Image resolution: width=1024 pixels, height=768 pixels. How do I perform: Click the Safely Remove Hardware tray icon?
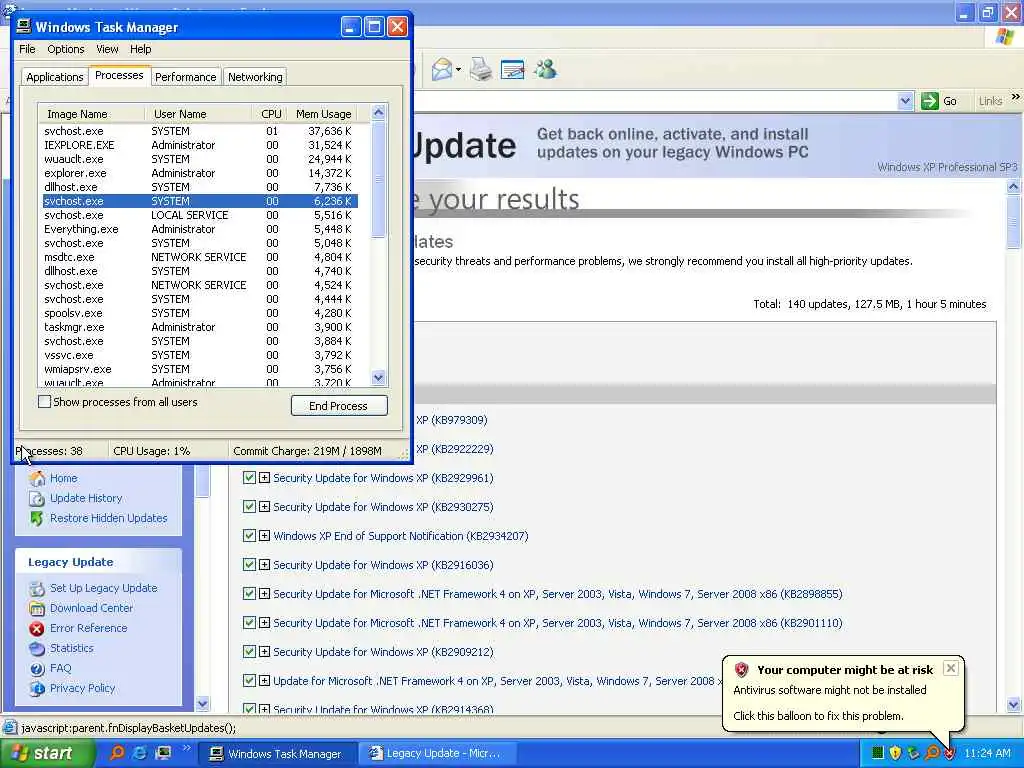(x=913, y=753)
